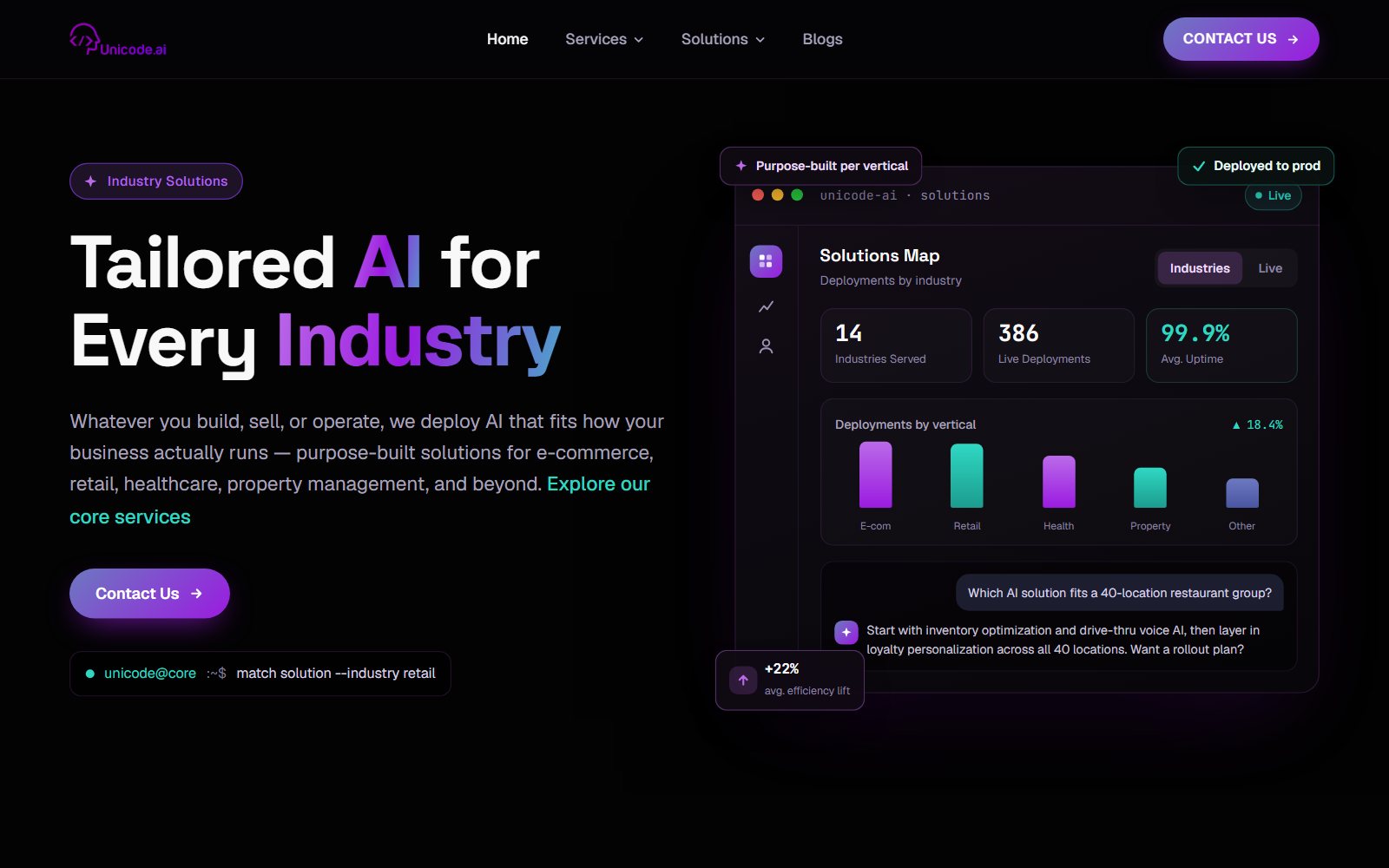The image size is (1389, 868).
Task: Switch to the Live toggle tab
Action: (1270, 268)
